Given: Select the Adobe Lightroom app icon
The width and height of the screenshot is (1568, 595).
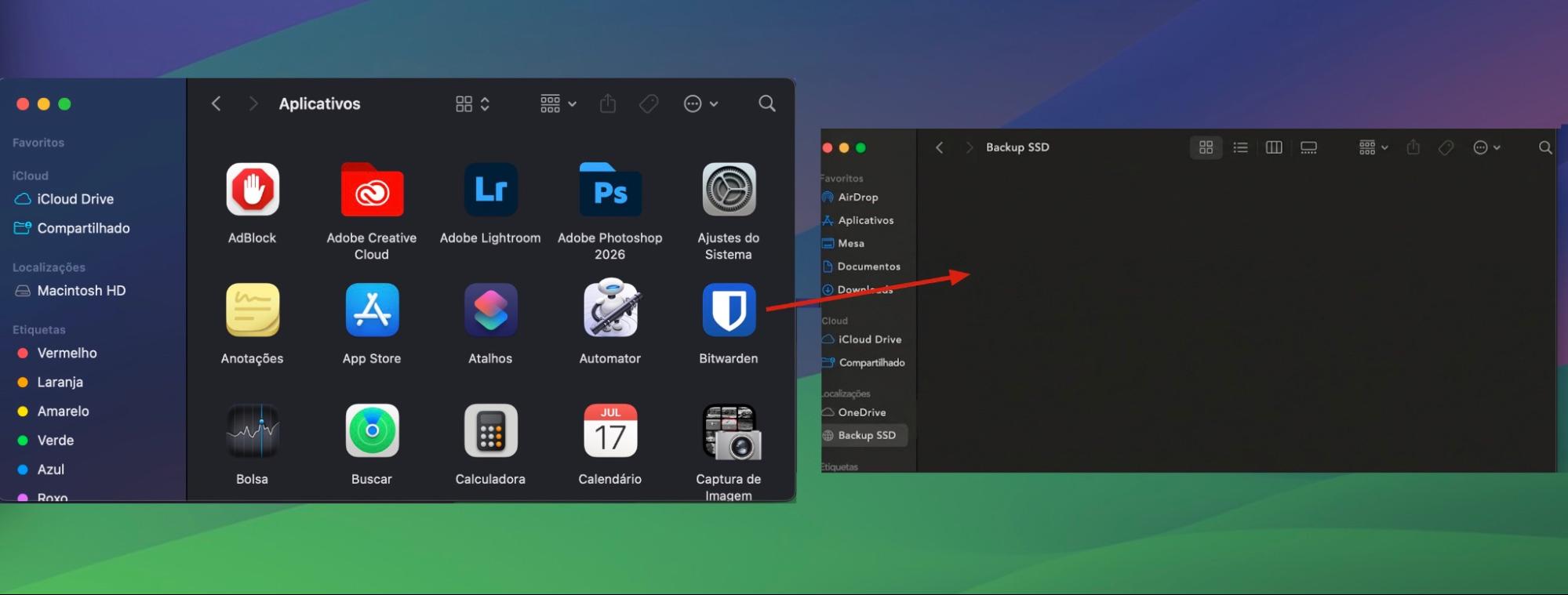Looking at the screenshot, I should (490, 189).
